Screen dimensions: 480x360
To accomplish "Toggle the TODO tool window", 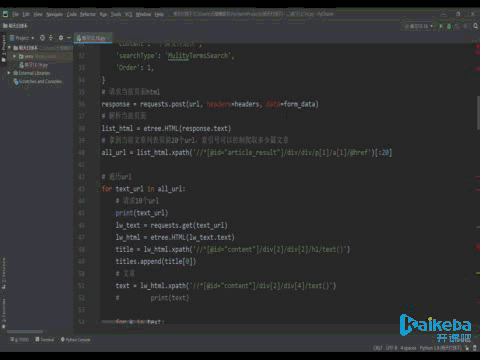I will click(x=20, y=340).
